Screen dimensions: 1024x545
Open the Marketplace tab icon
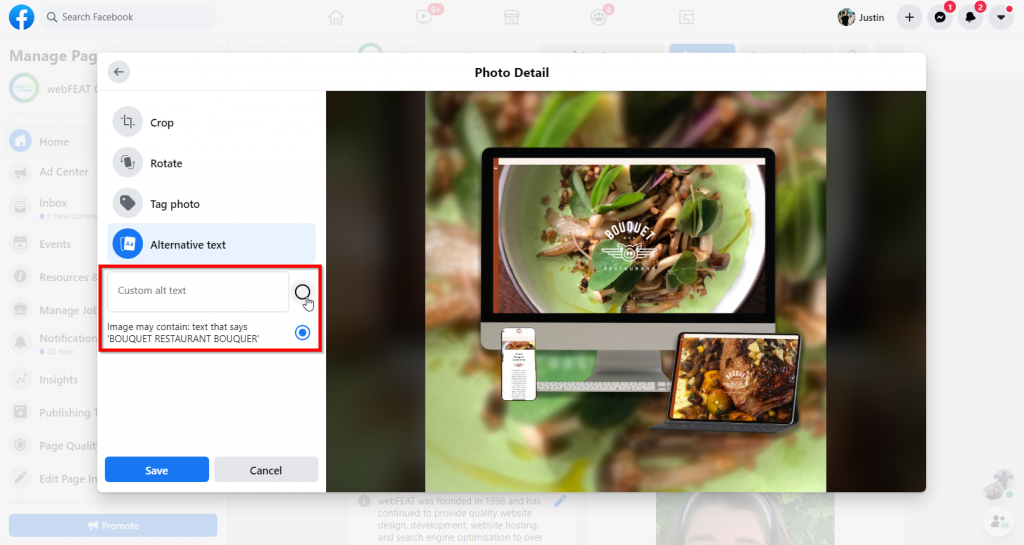pos(511,17)
